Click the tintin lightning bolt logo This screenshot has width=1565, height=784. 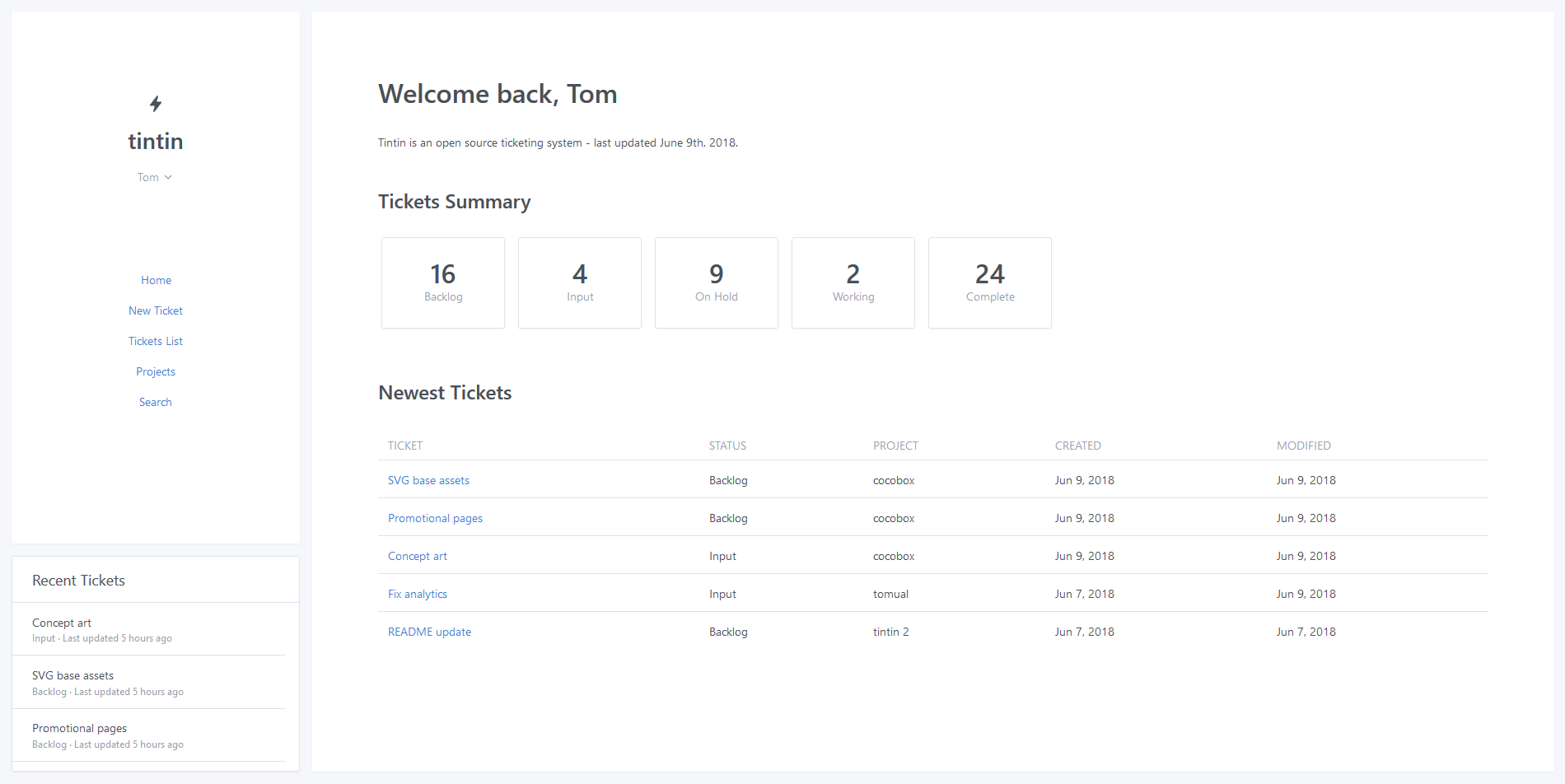tap(156, 104)
